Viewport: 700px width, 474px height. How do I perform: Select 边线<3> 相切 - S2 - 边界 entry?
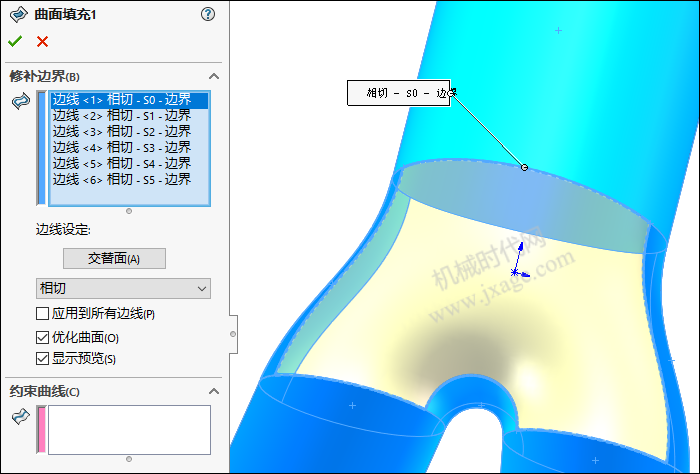click(129, 132)
